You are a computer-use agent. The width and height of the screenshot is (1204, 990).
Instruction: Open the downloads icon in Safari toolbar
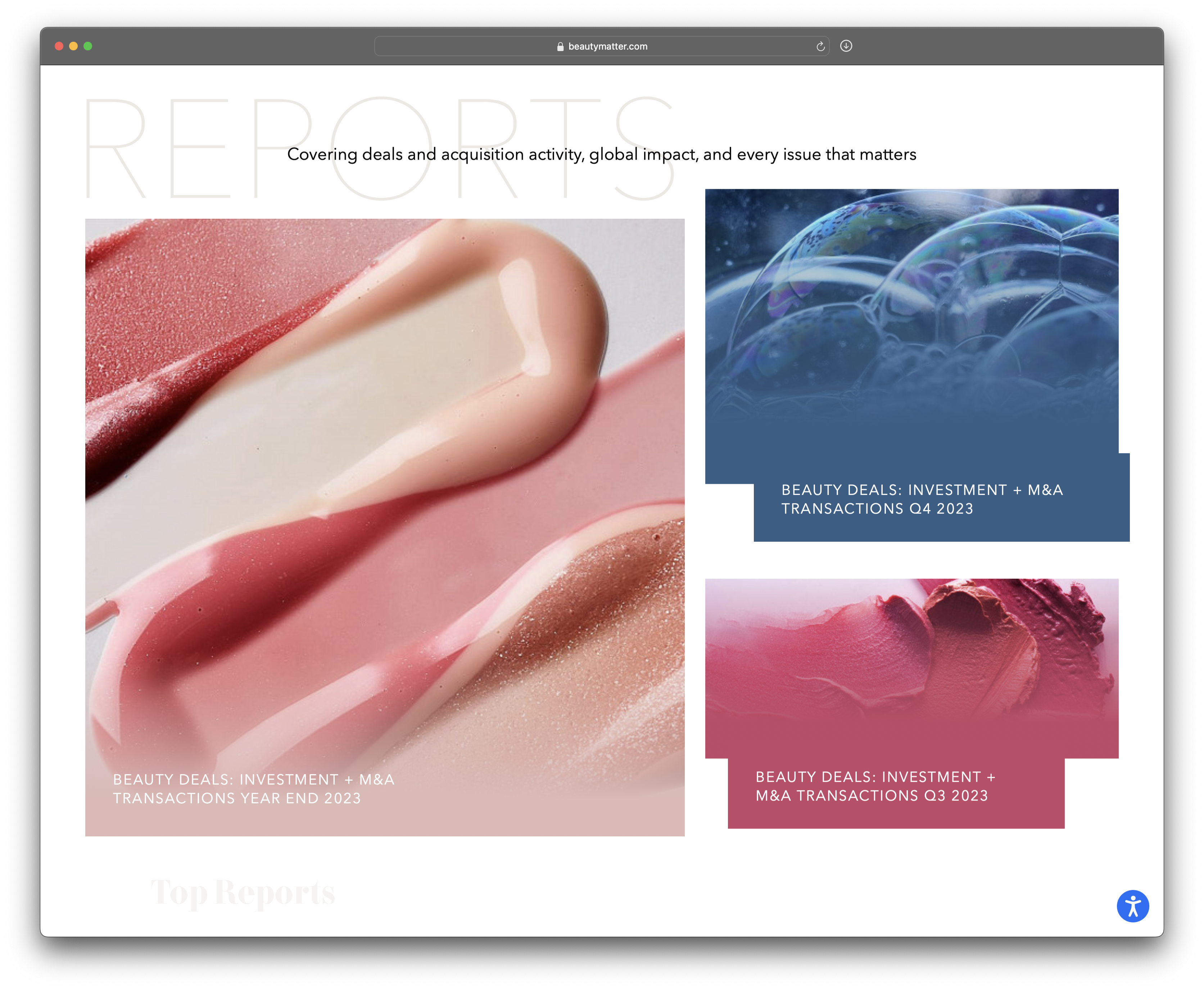pyautogui.click(x=846, y=46)
